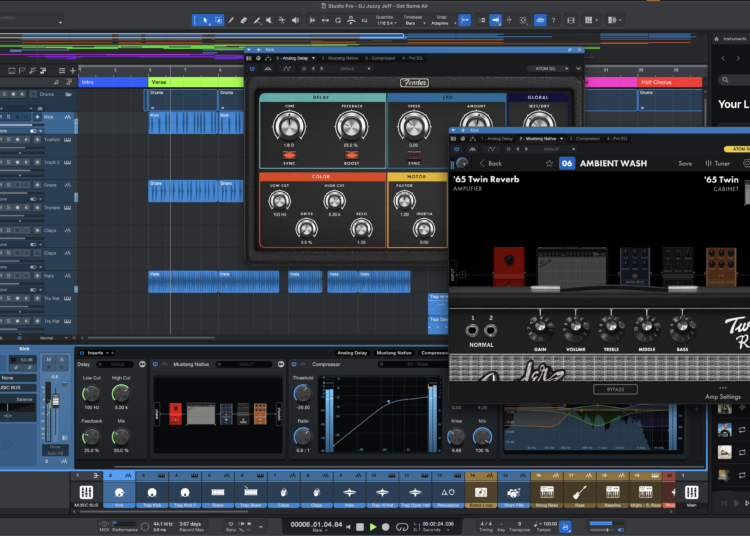
Task: Click the record button in transport
Action: [386, 527]
